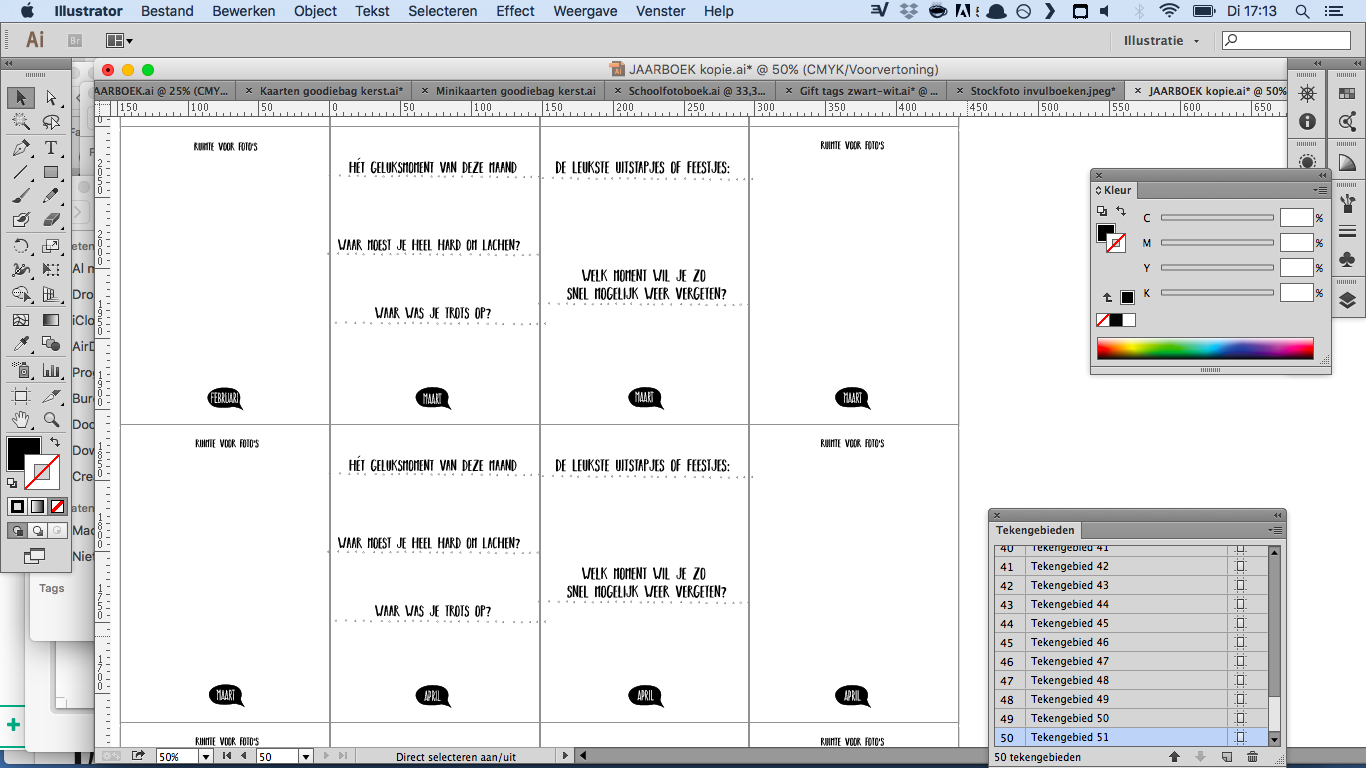
Task: Enable Draw Normal mode
Action: 17,531
